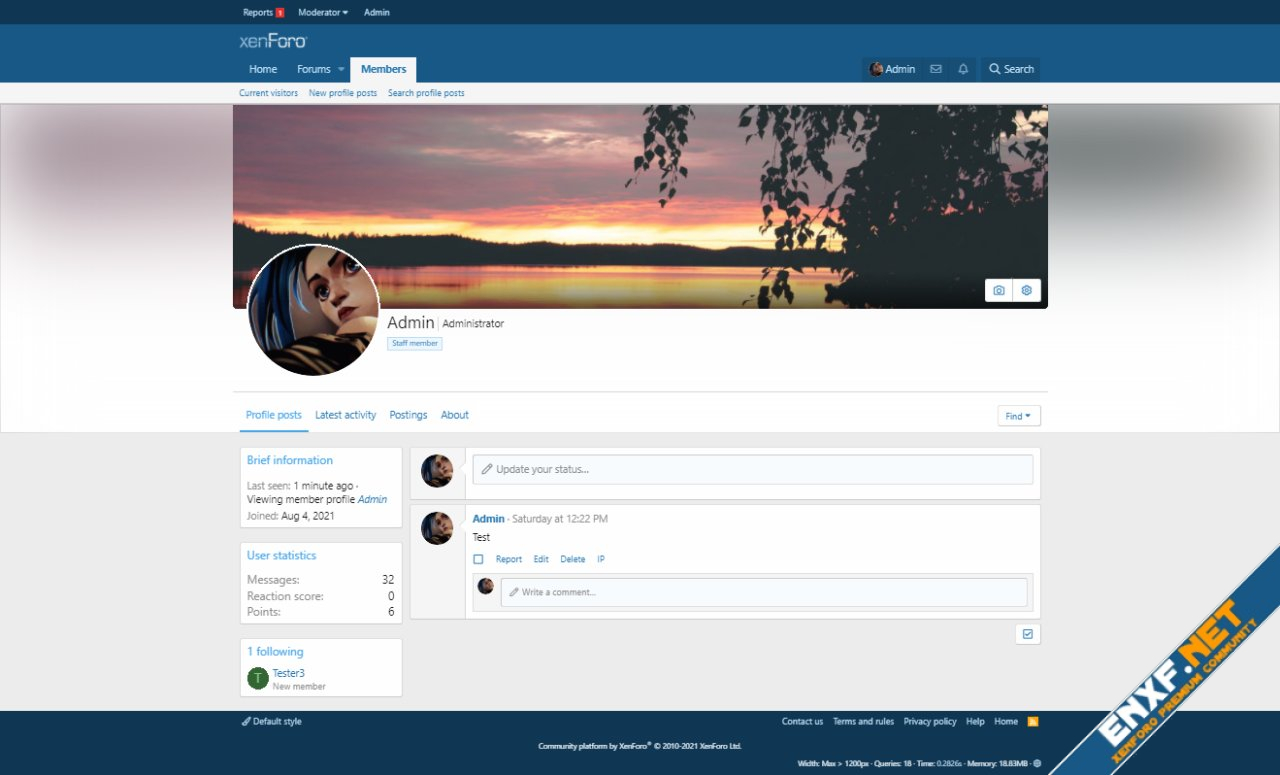The width and height of the screenshot is (1280, 775).
Task: Click Tester3's green avatar icon
Action: 258,679
